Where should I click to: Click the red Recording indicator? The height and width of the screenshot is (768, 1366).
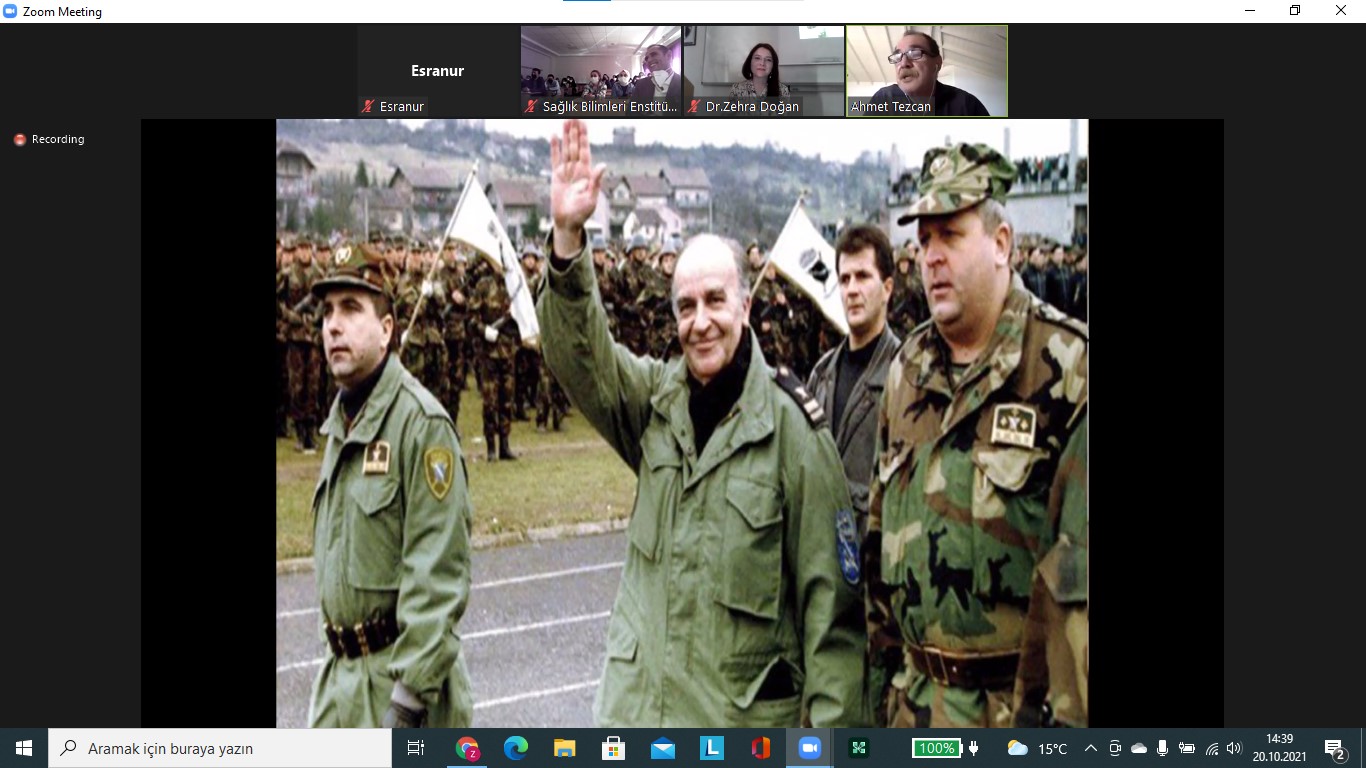point(20,140)
